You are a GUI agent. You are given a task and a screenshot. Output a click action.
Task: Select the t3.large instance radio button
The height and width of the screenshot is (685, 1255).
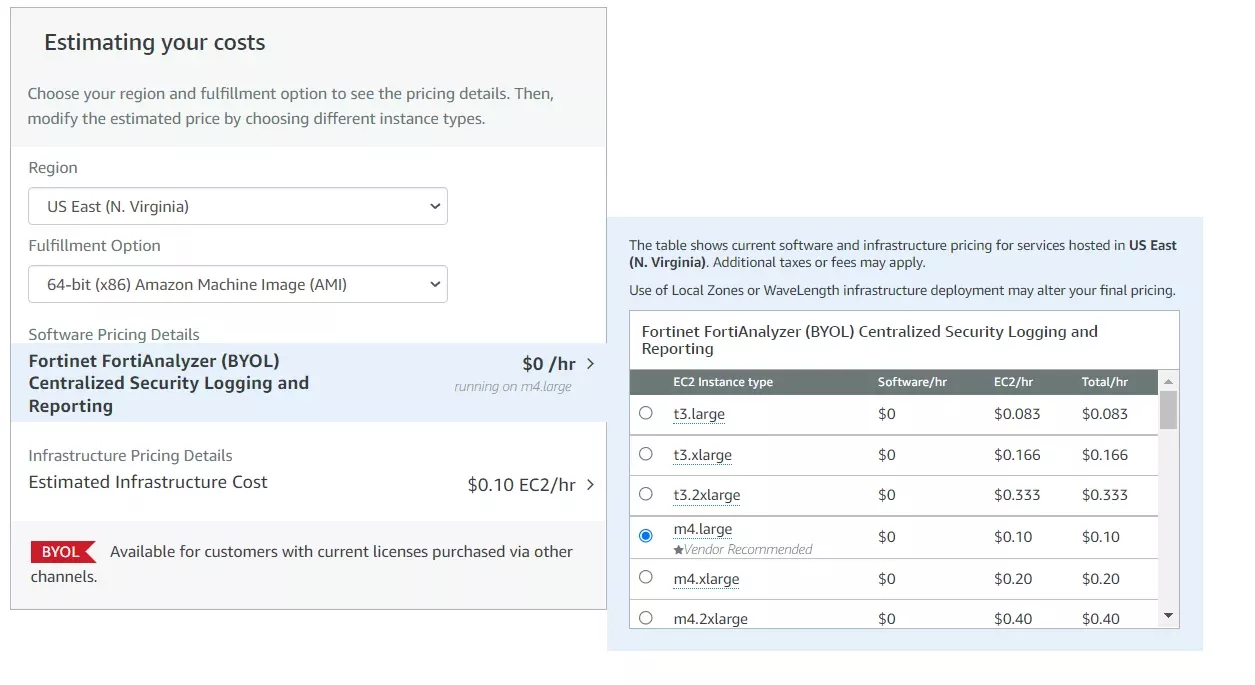pos(645,413)
